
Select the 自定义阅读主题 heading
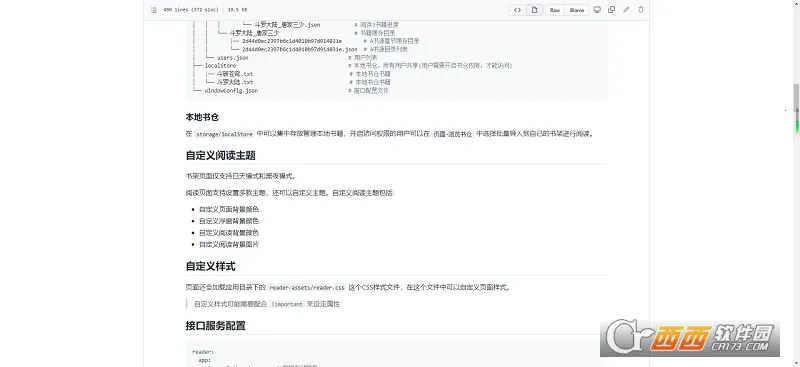(220, 155)
